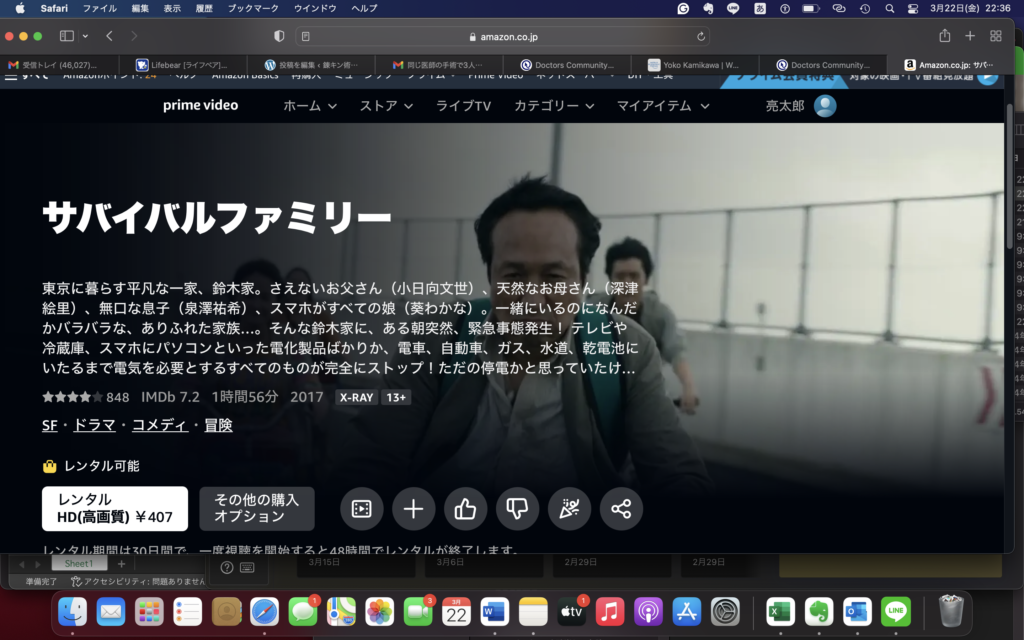Click the star rating control
Screen dimensions: 1024x640
[69, 397]
